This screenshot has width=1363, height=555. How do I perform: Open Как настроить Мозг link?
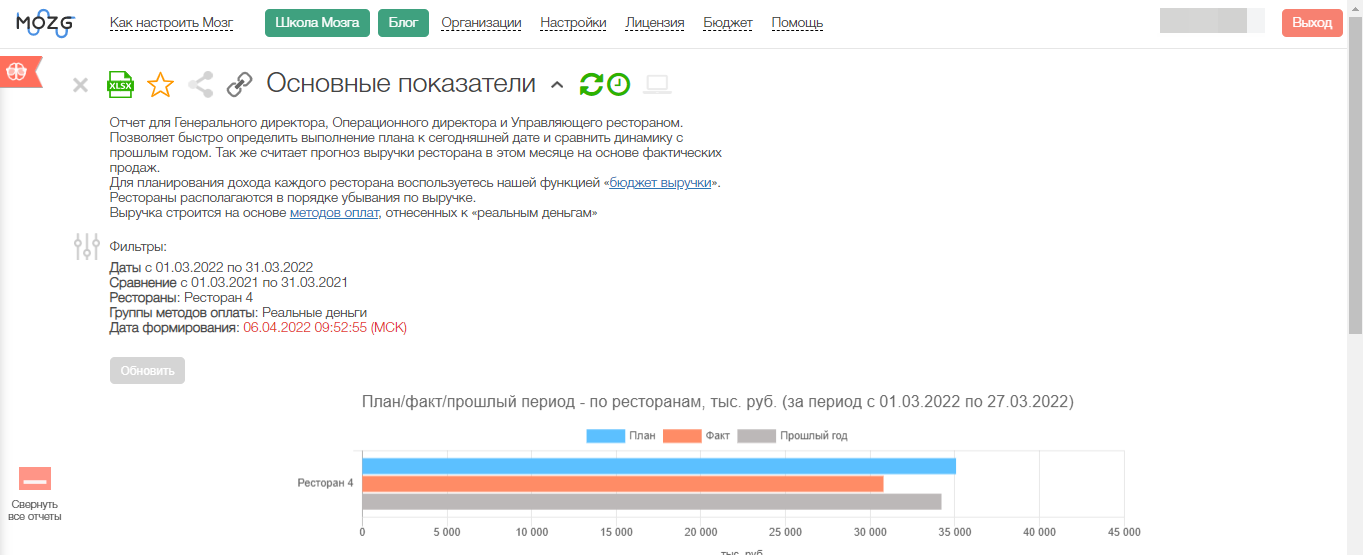coord(172,23)
